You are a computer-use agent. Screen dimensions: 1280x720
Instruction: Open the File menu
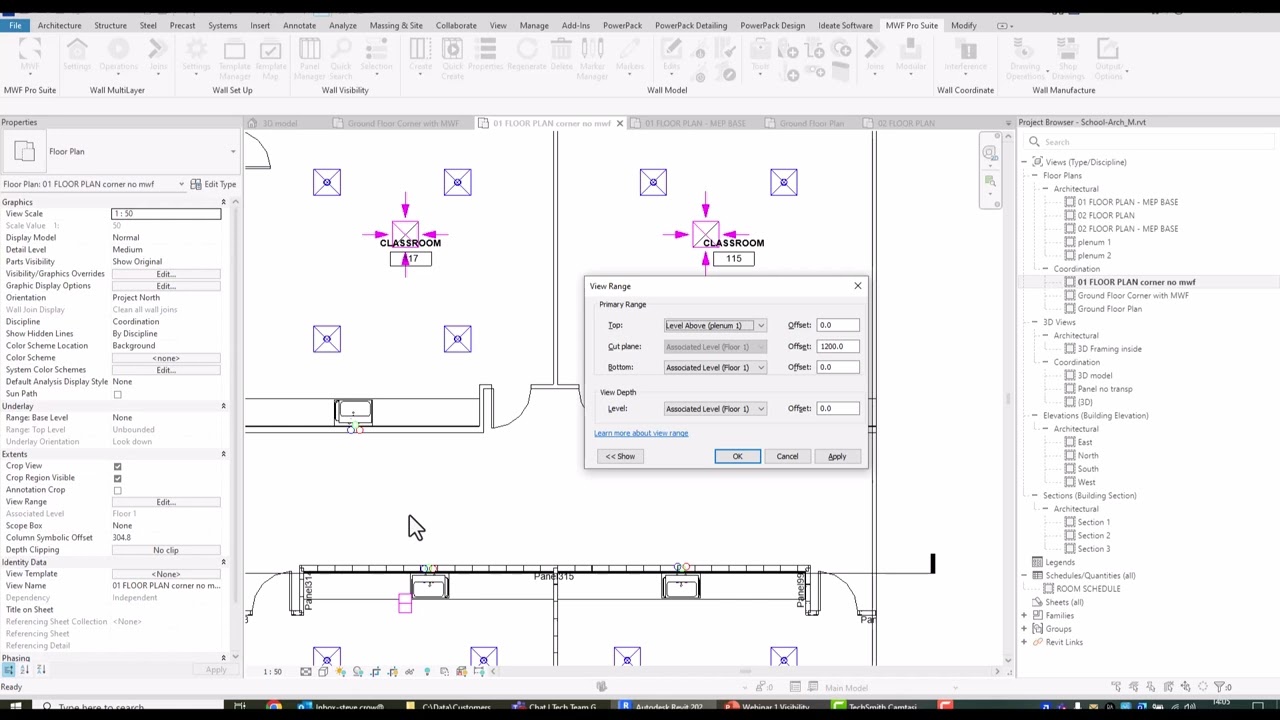(15, 25)
